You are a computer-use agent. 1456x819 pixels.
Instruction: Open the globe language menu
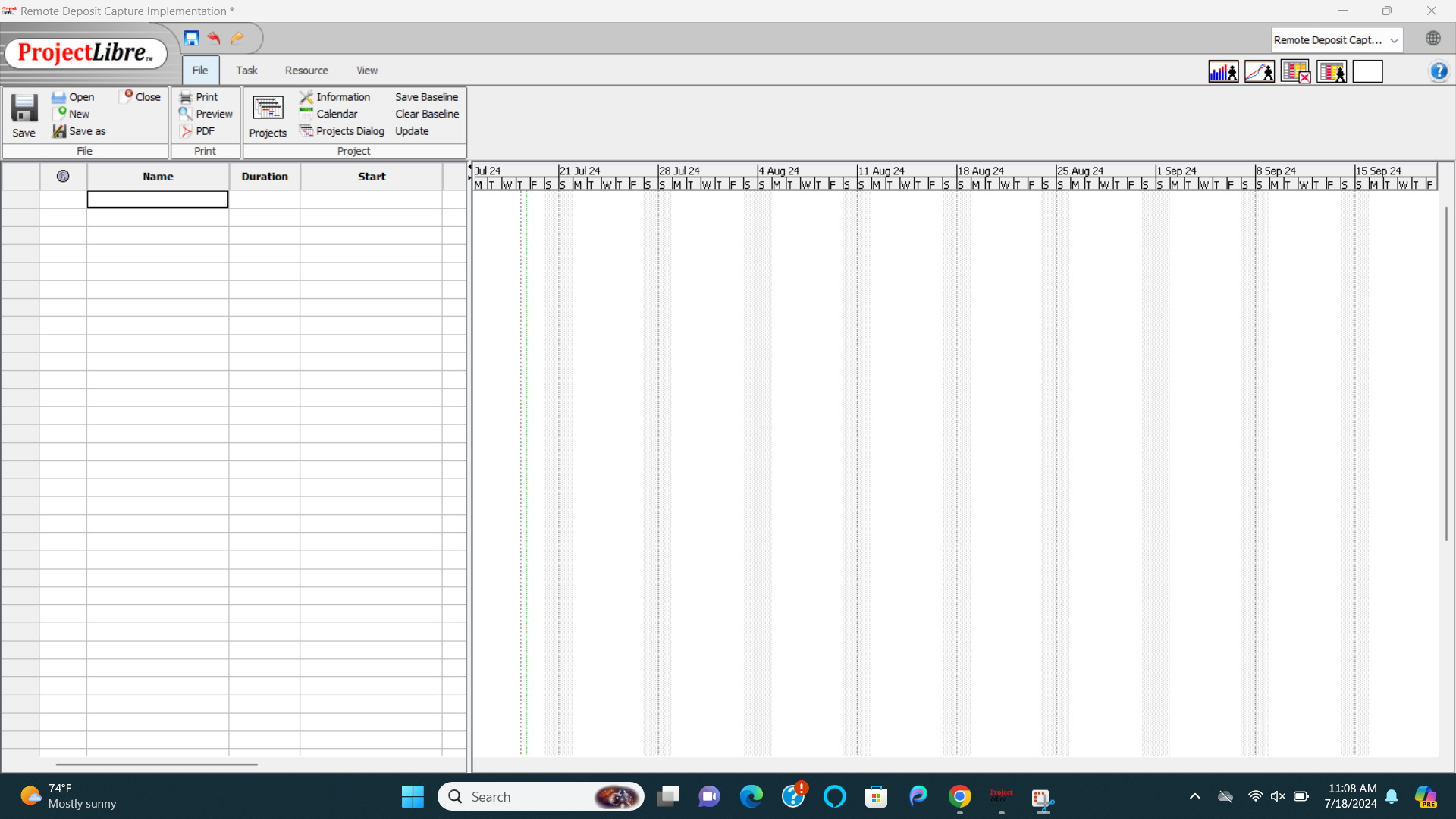tap(1432, 37)
